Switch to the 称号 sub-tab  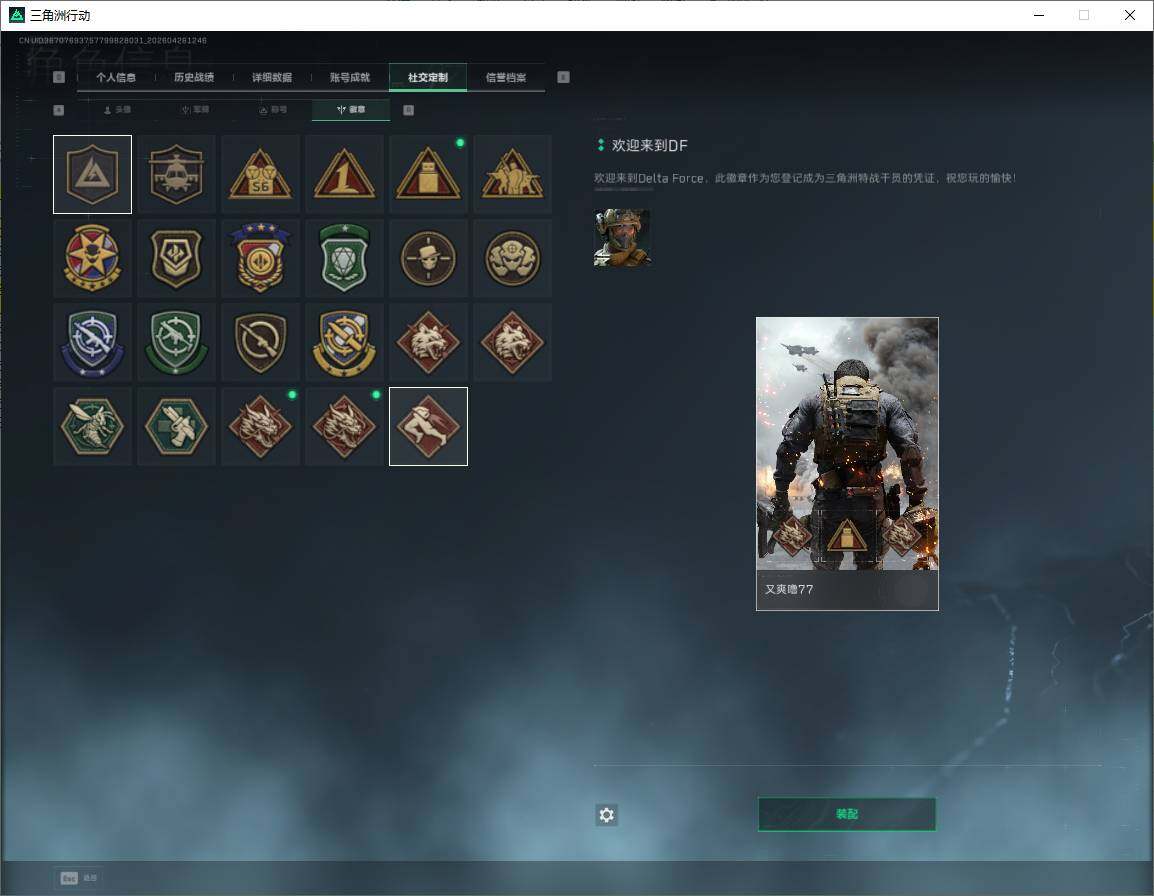[x=273, y=110]
